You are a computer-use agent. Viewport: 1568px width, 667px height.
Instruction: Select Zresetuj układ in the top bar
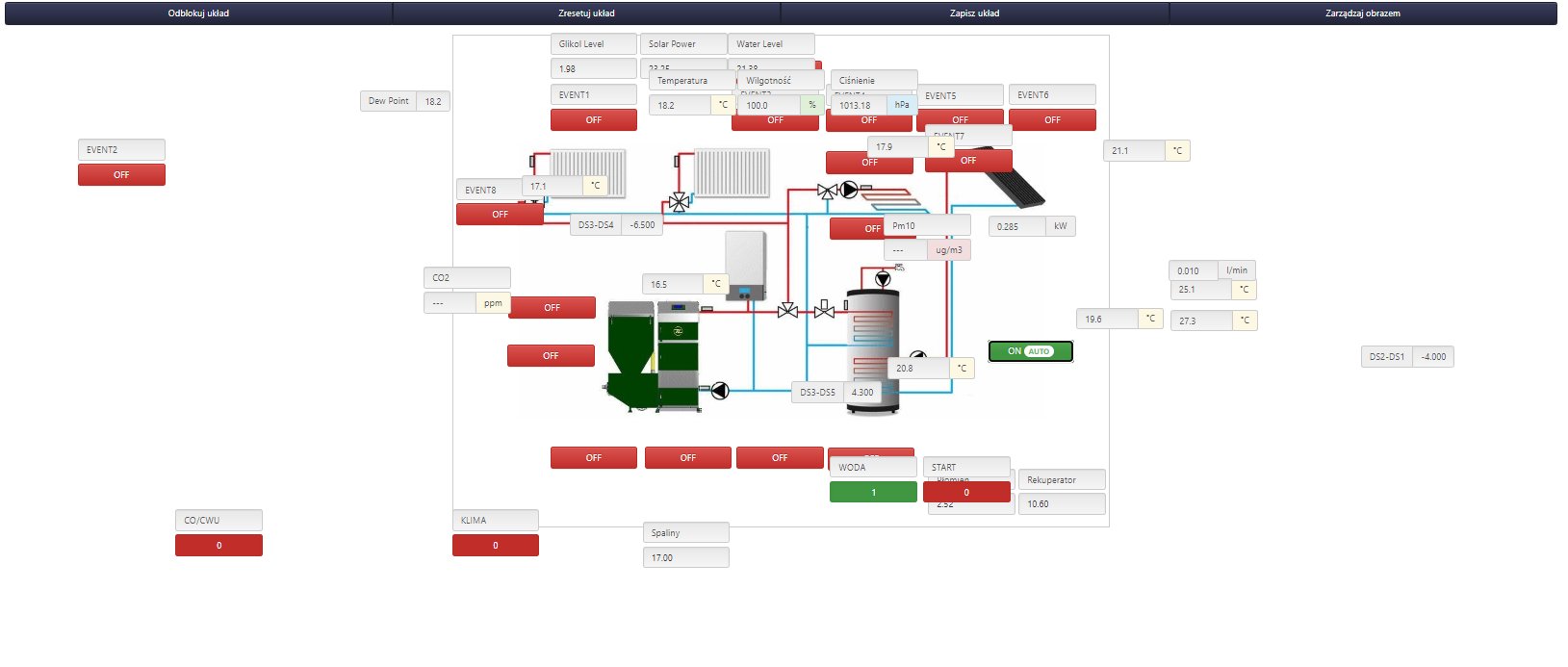point(586,13)
